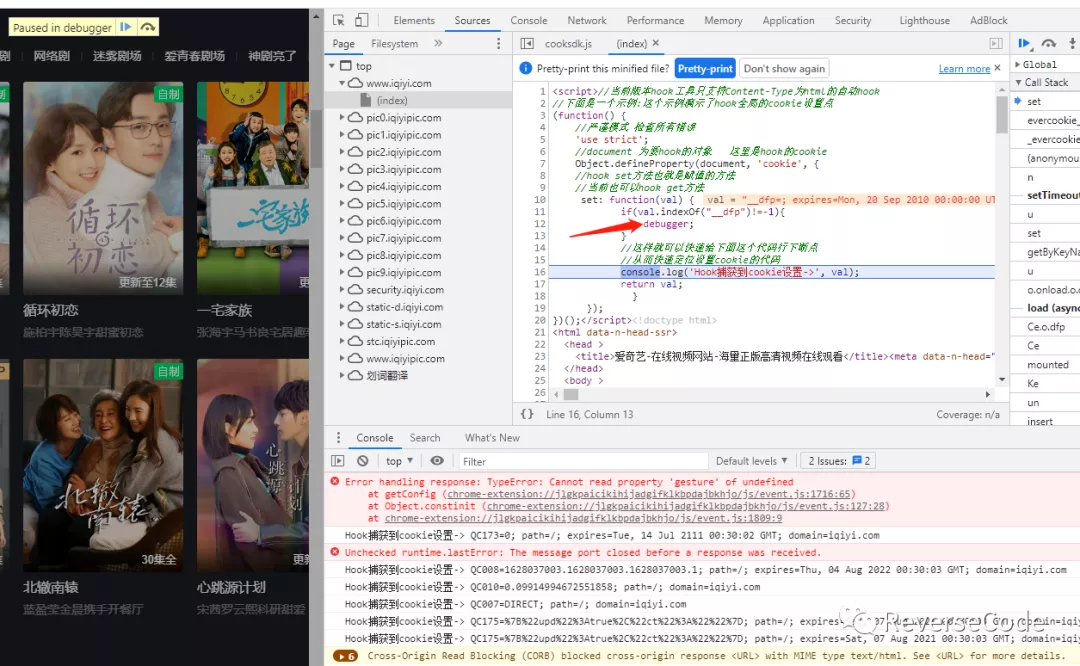Click the Pretty-print button

click(x=705, y=68)
